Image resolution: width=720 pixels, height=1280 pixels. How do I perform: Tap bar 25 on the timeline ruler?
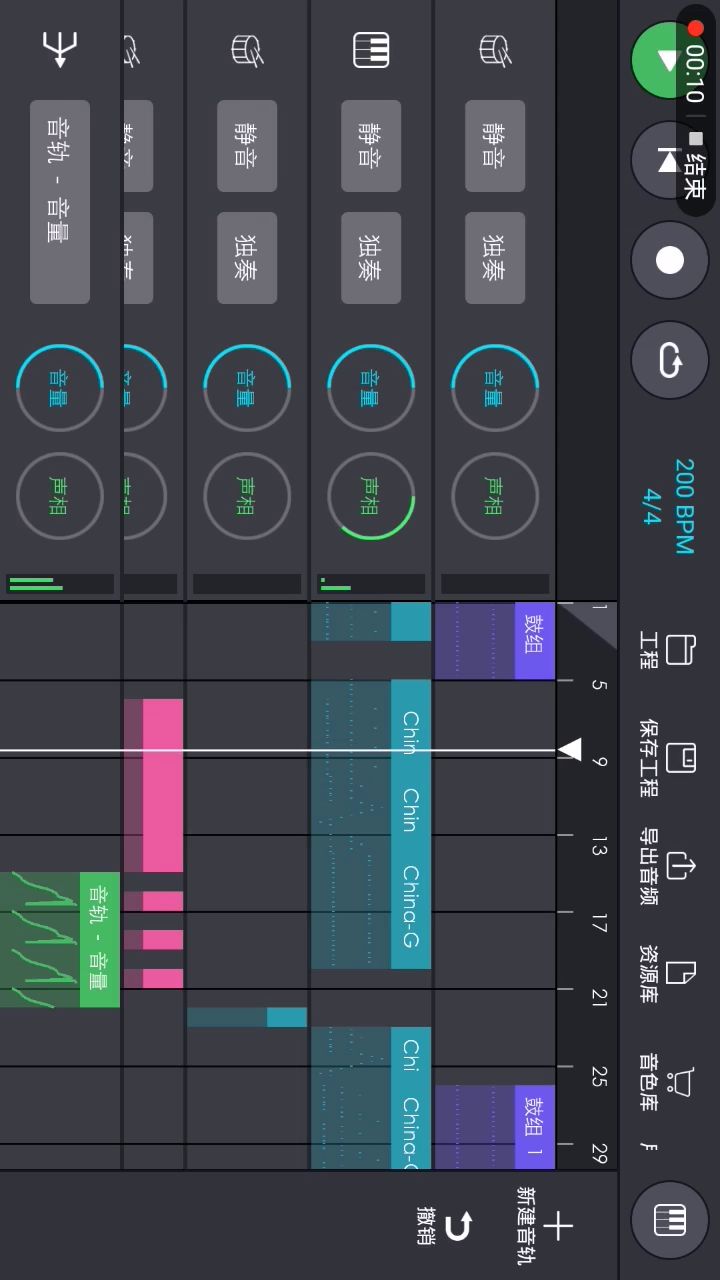pyautogui.click(x=598, y=1076)
